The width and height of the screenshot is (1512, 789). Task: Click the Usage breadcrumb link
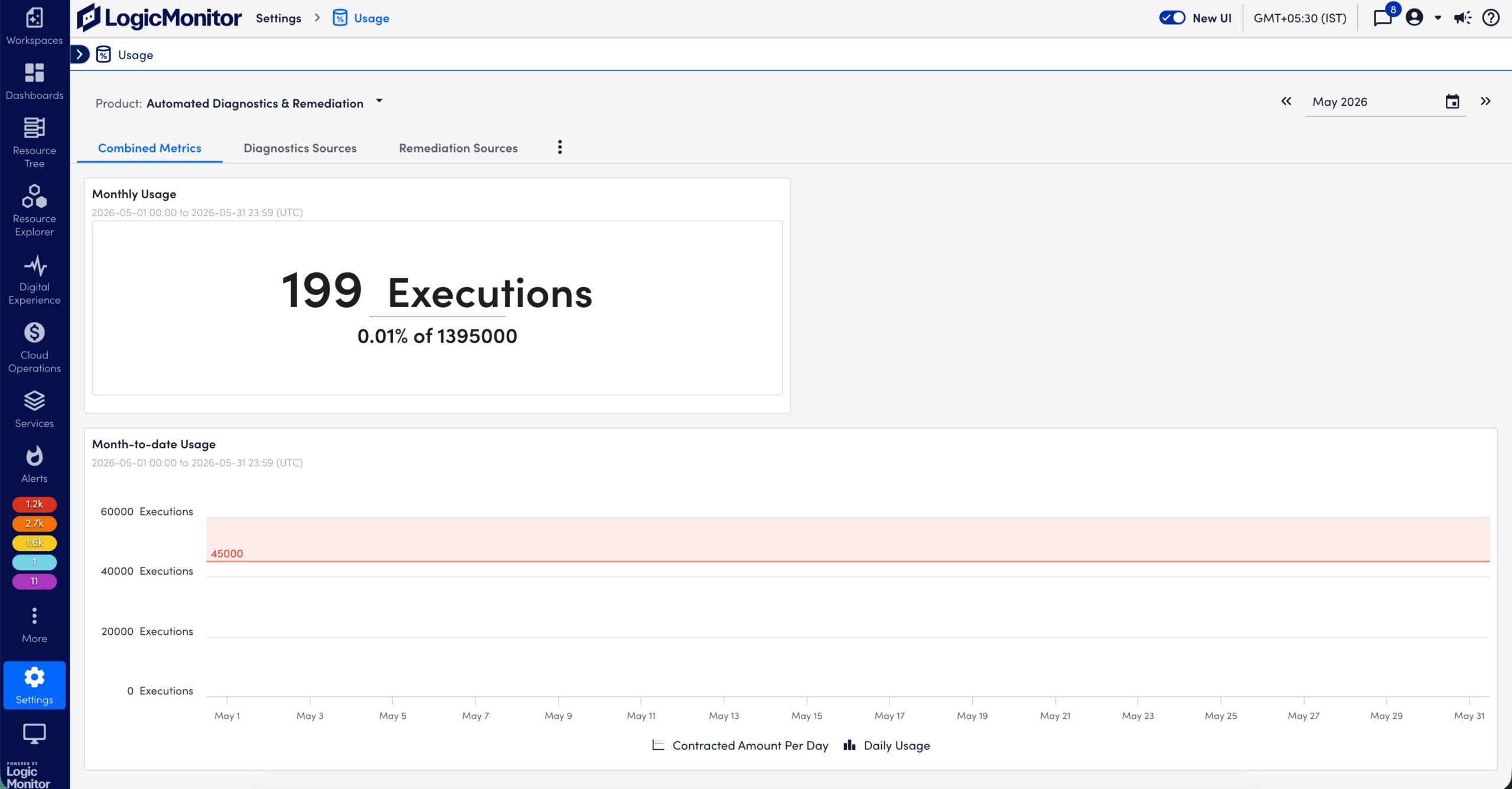pos(372,18)
